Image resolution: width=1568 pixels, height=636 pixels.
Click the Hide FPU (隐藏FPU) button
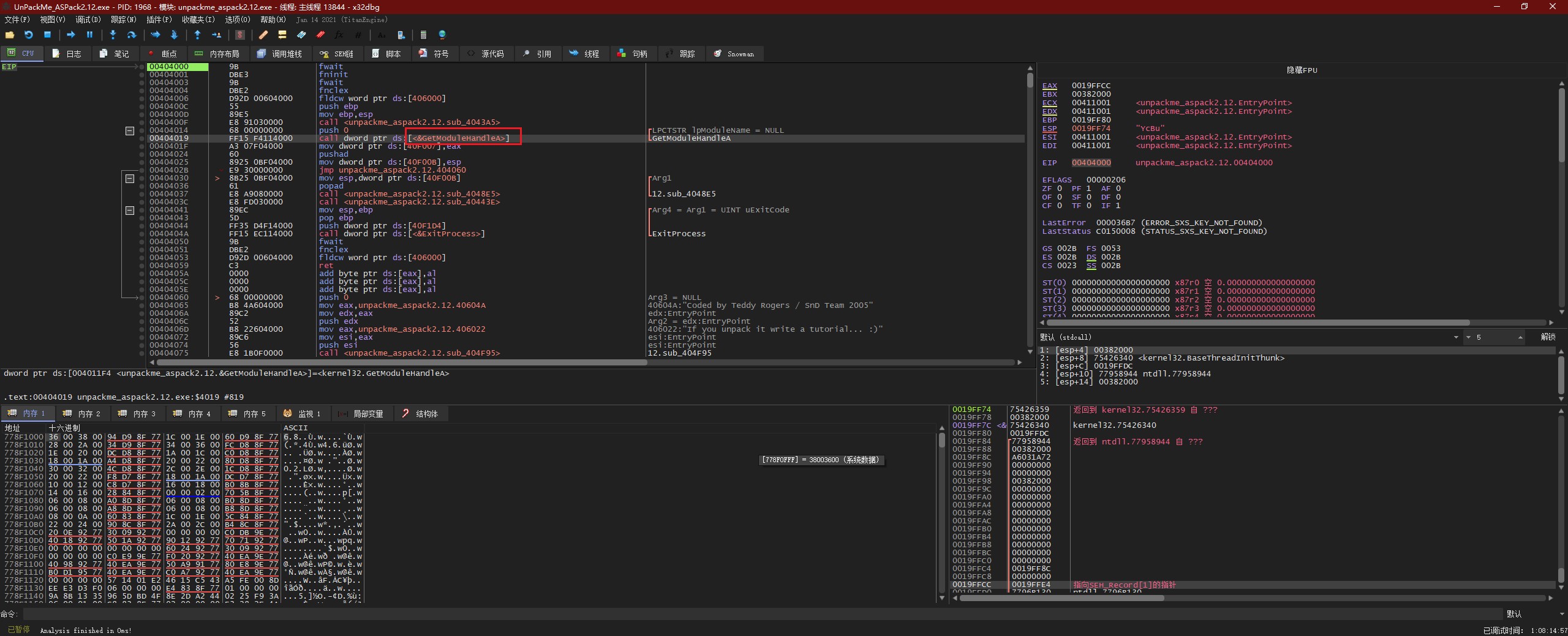1302,70
